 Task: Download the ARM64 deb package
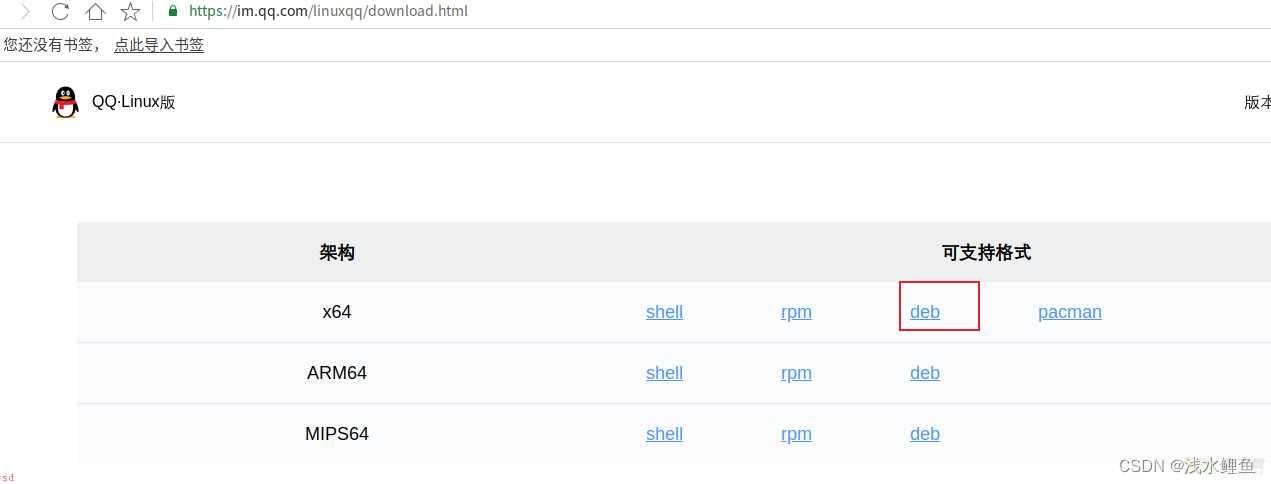[x=925, y=373]
